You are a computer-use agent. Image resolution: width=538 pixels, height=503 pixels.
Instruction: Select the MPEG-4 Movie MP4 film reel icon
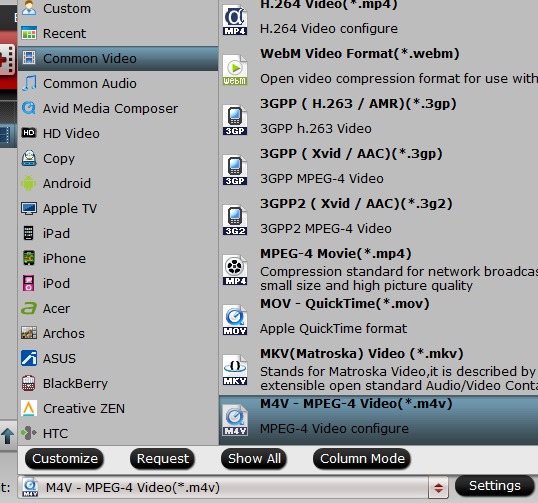235,270
